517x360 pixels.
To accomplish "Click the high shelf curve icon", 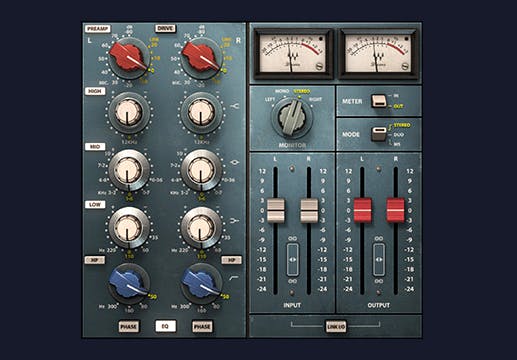I will 235,106.
